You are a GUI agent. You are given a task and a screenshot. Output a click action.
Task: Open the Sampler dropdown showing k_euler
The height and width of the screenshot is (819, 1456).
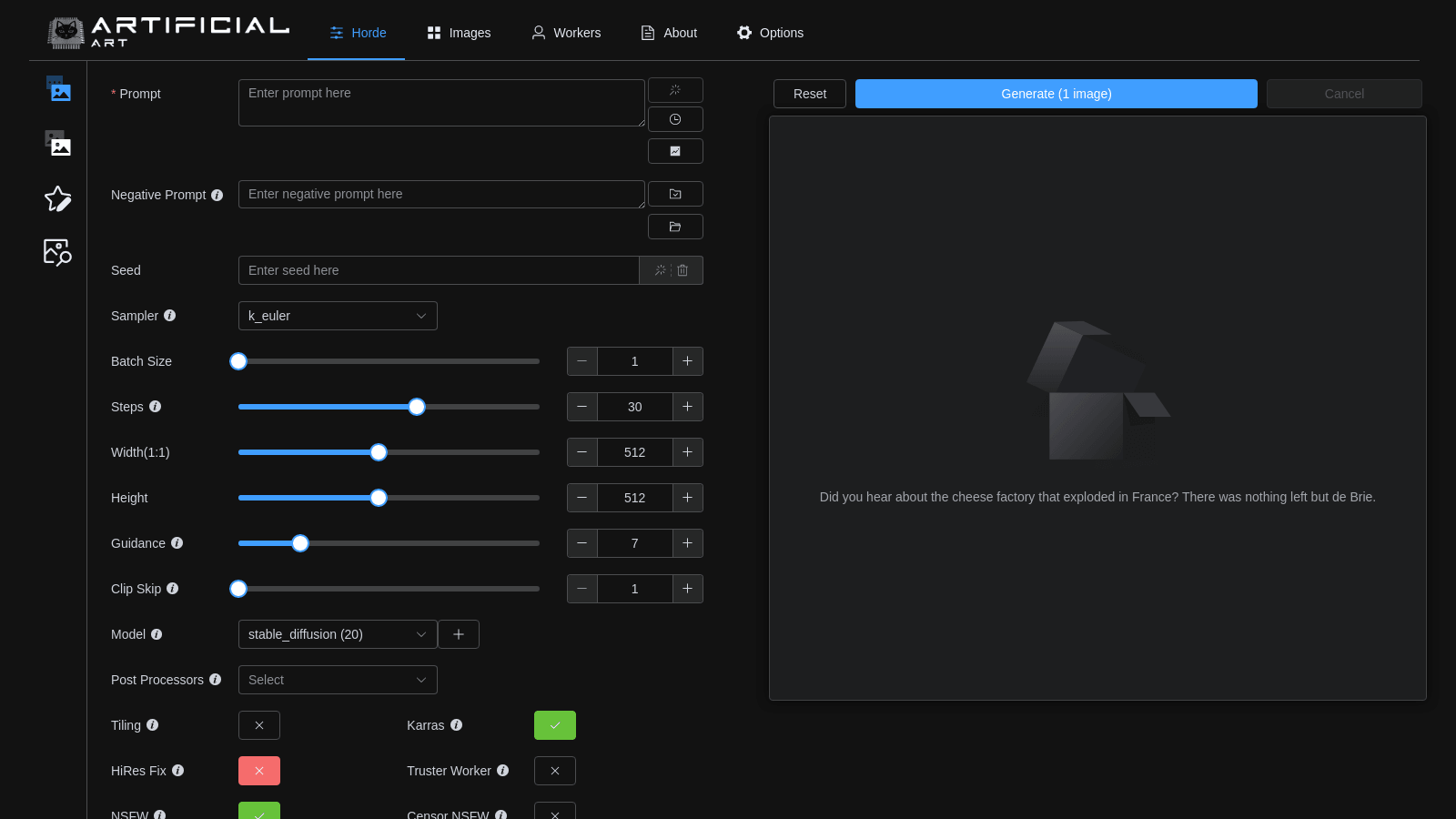point(338,316)
